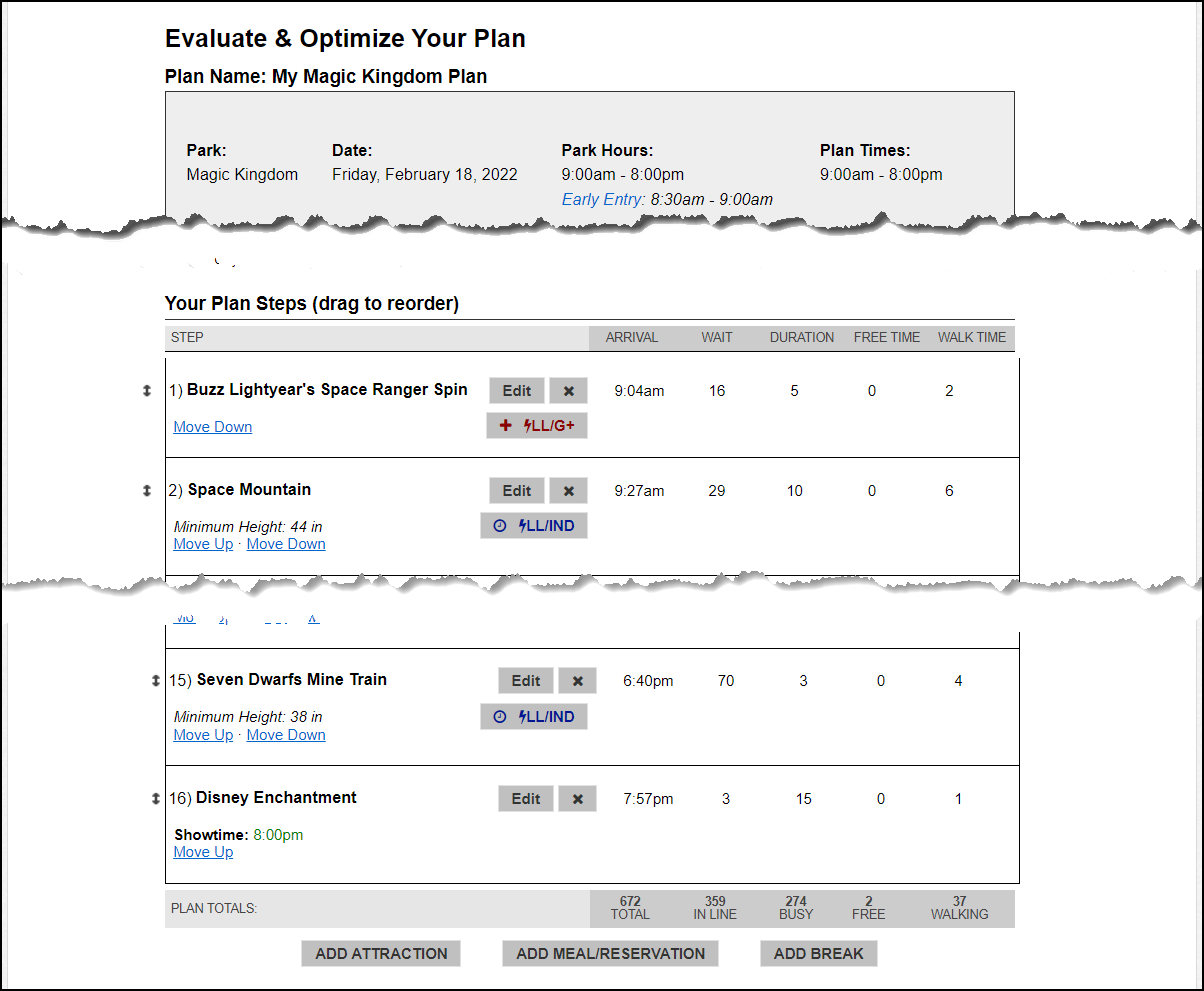Move Buzz Lightyear's step down
Image resolution: width=1204 pixels, height=991 pixels.
click(213, 427)
